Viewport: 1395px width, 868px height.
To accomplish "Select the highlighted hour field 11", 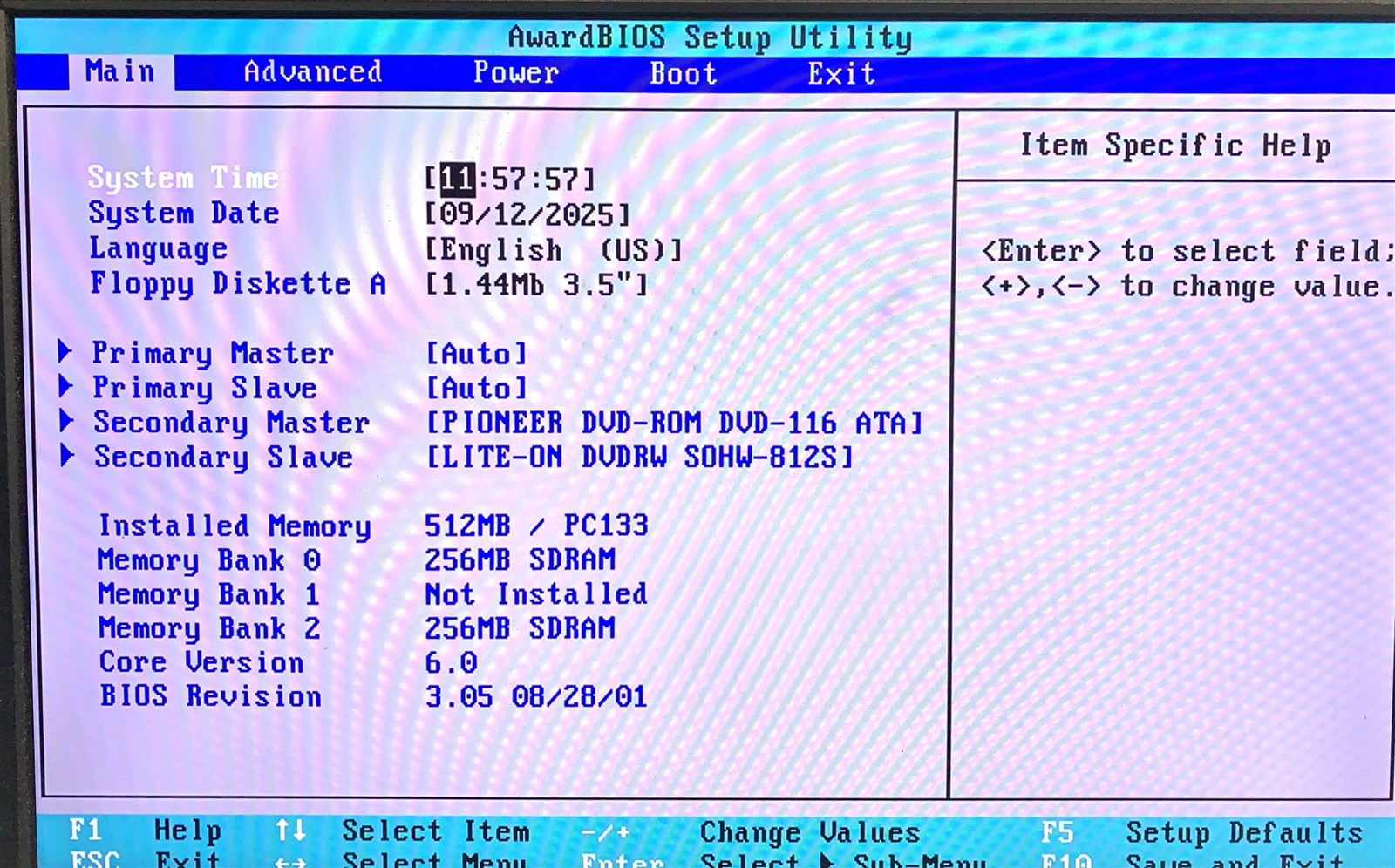I will (x=457, y=180).
